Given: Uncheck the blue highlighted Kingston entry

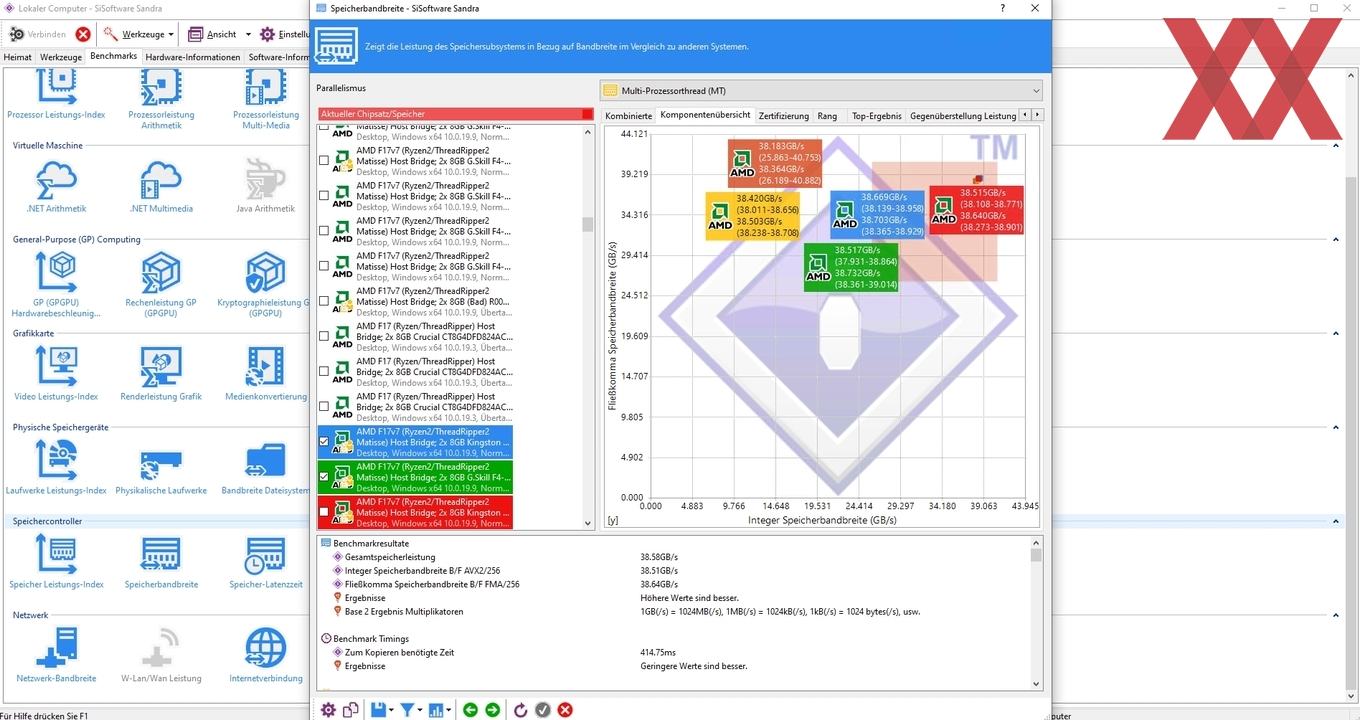Looking at the screenshot, I should pyautogui.click(x=323, y=442).
